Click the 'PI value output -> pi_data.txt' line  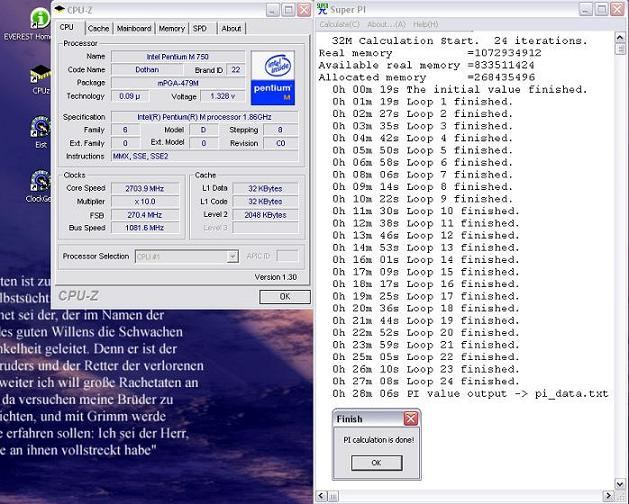pos(470,394)
